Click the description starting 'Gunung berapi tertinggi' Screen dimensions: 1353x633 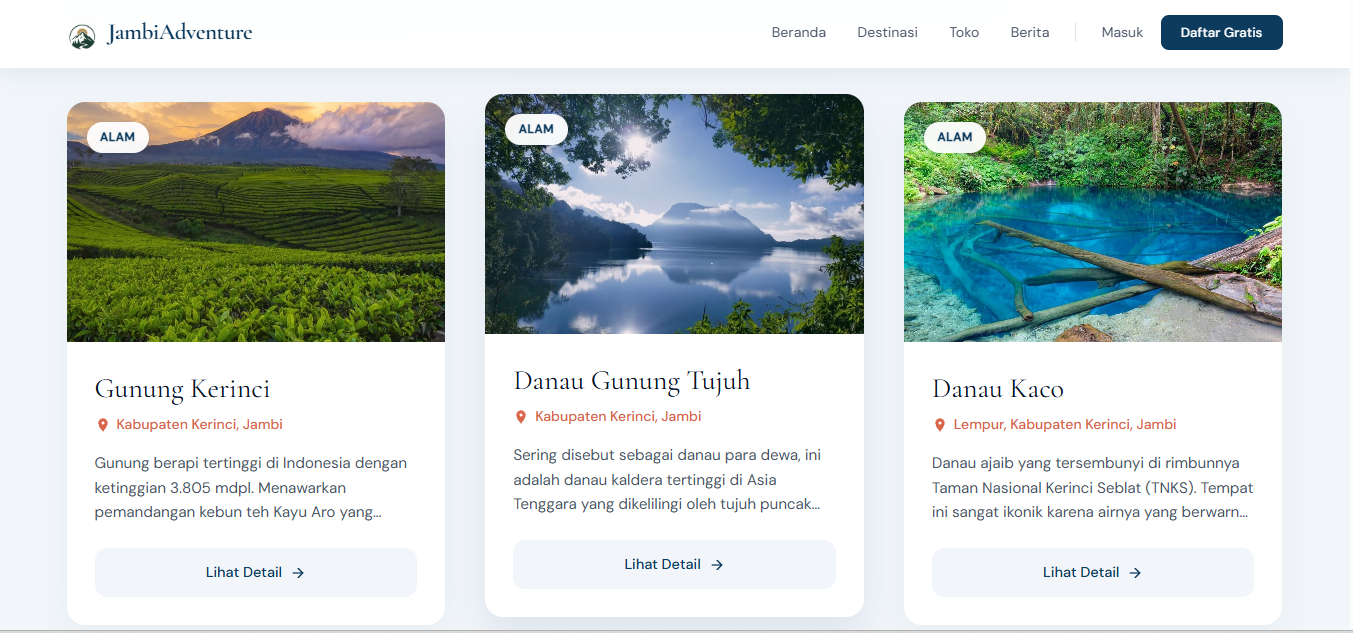[x=252, y=488]
